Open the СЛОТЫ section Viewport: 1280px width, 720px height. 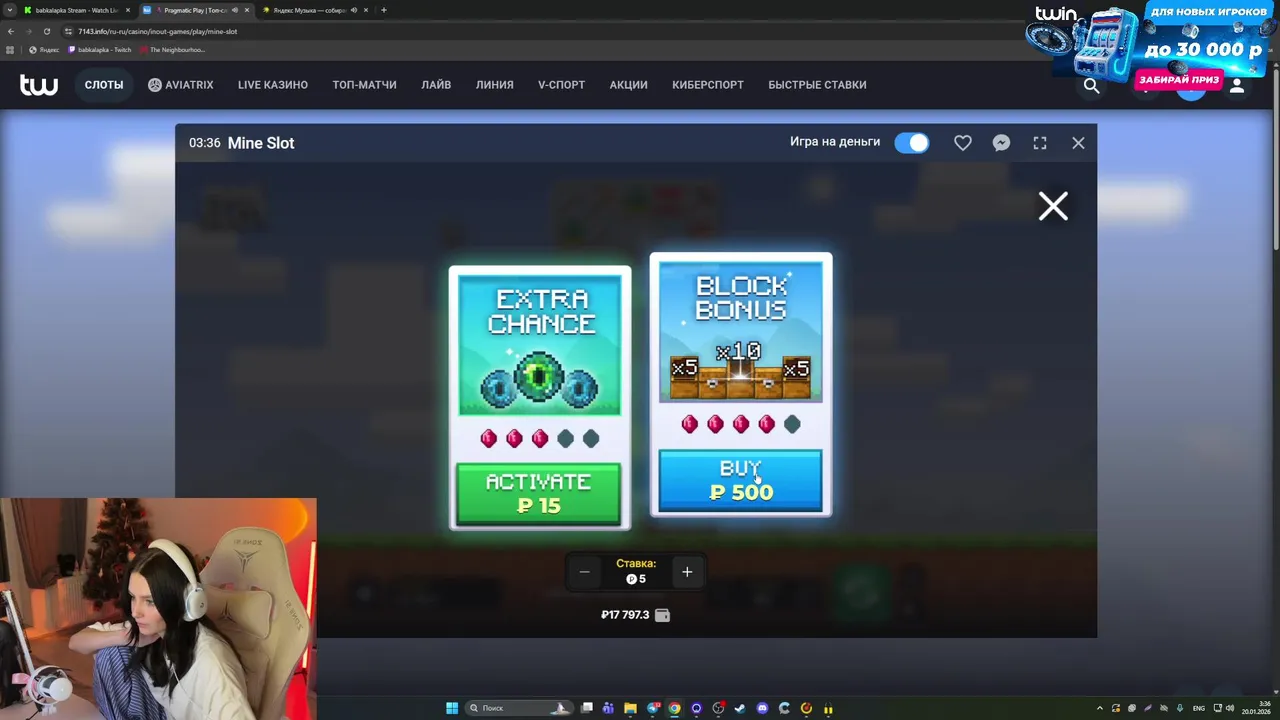104,85
